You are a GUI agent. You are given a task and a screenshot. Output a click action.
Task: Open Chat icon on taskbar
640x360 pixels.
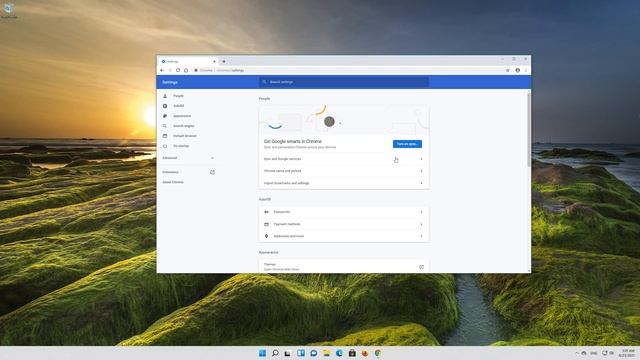(x=313, y=353)
